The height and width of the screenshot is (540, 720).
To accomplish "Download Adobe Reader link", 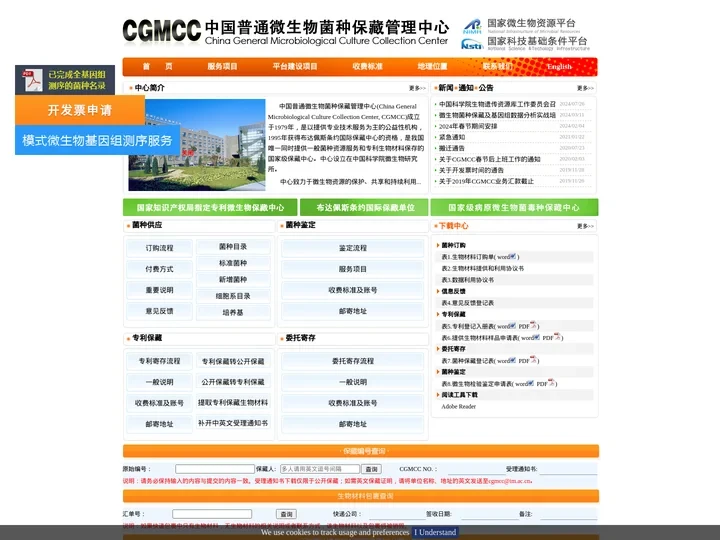I will (458, 406).
